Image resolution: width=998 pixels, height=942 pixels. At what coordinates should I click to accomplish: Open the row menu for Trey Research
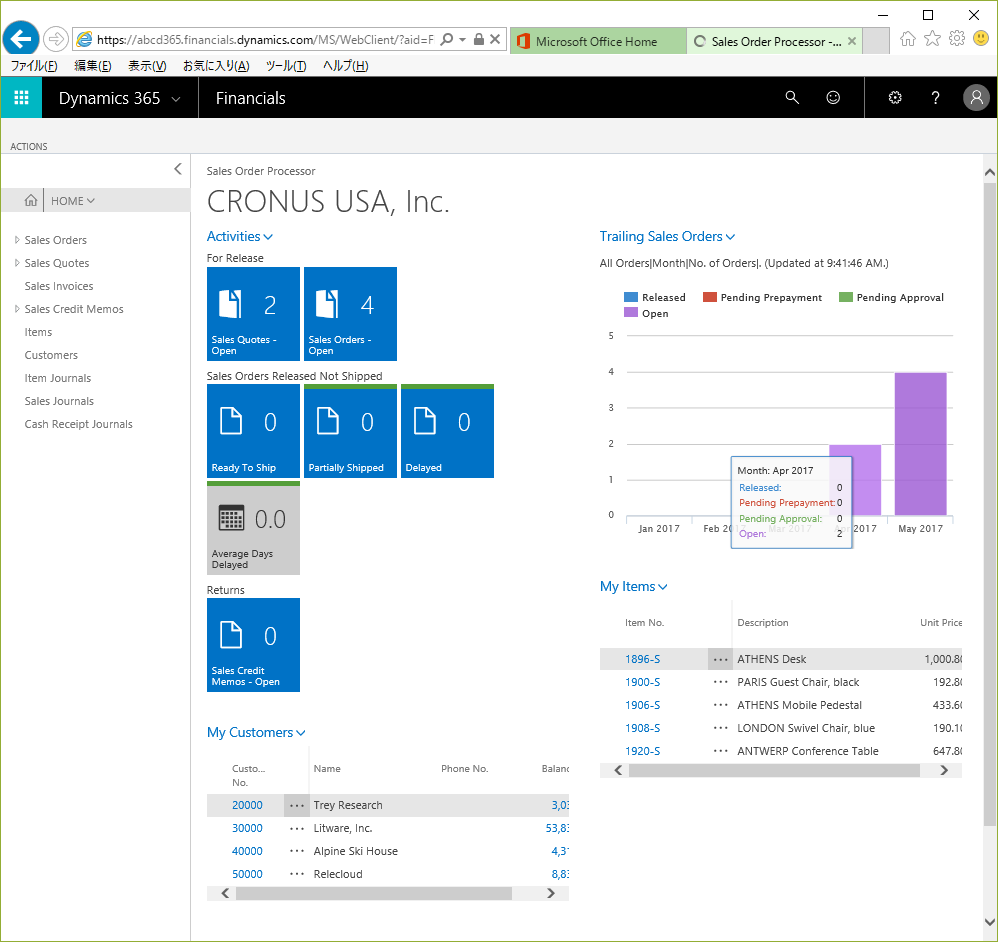297,805
